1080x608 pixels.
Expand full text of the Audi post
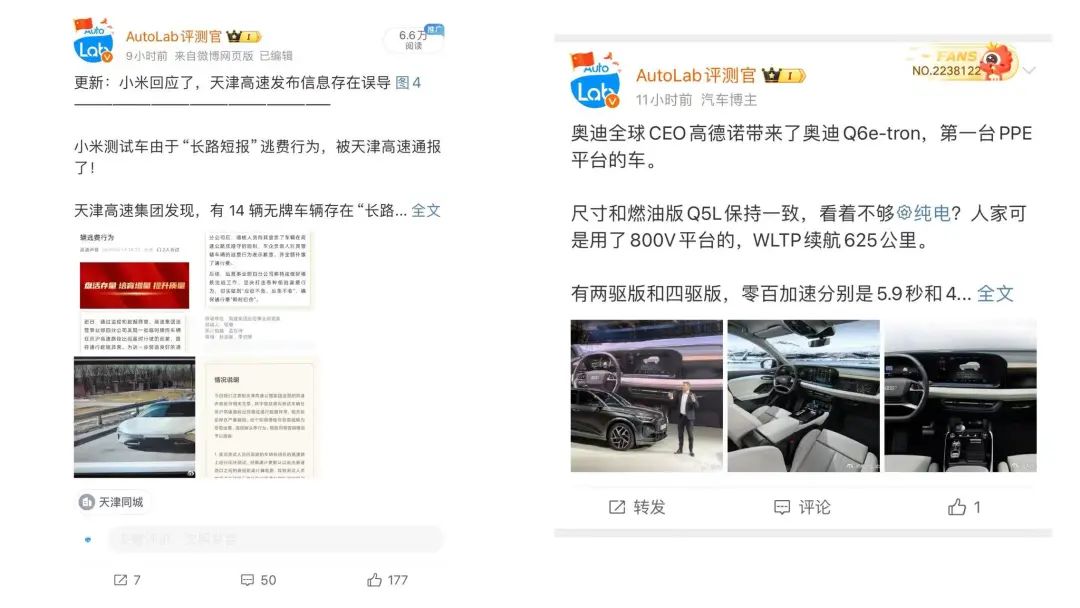click(995, 294)
